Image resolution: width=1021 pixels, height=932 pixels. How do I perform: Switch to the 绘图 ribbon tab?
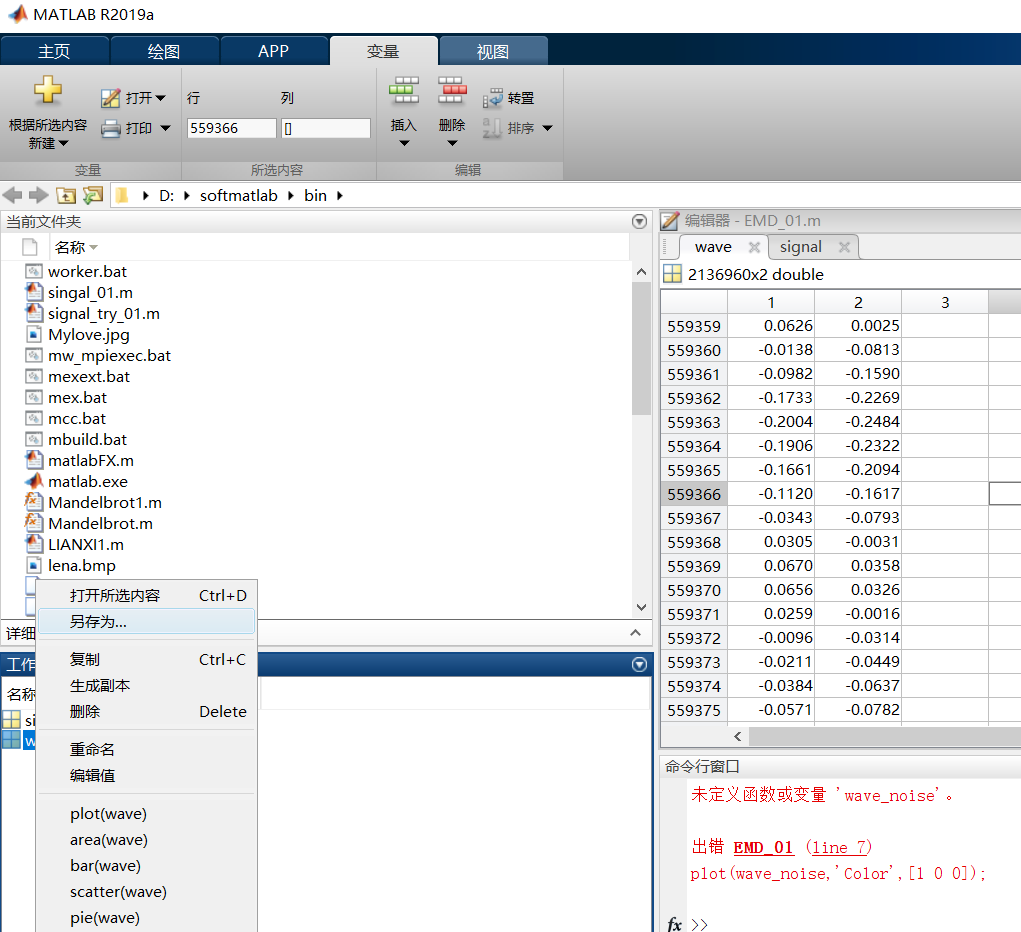164,50
